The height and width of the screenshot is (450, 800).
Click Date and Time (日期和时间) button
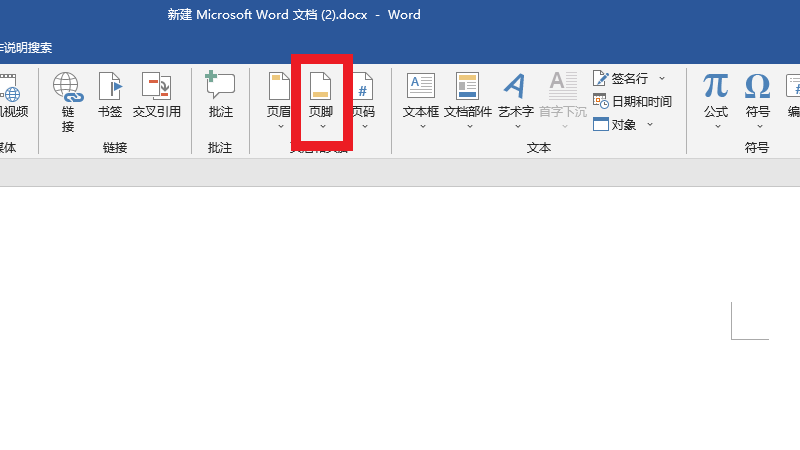632,101
